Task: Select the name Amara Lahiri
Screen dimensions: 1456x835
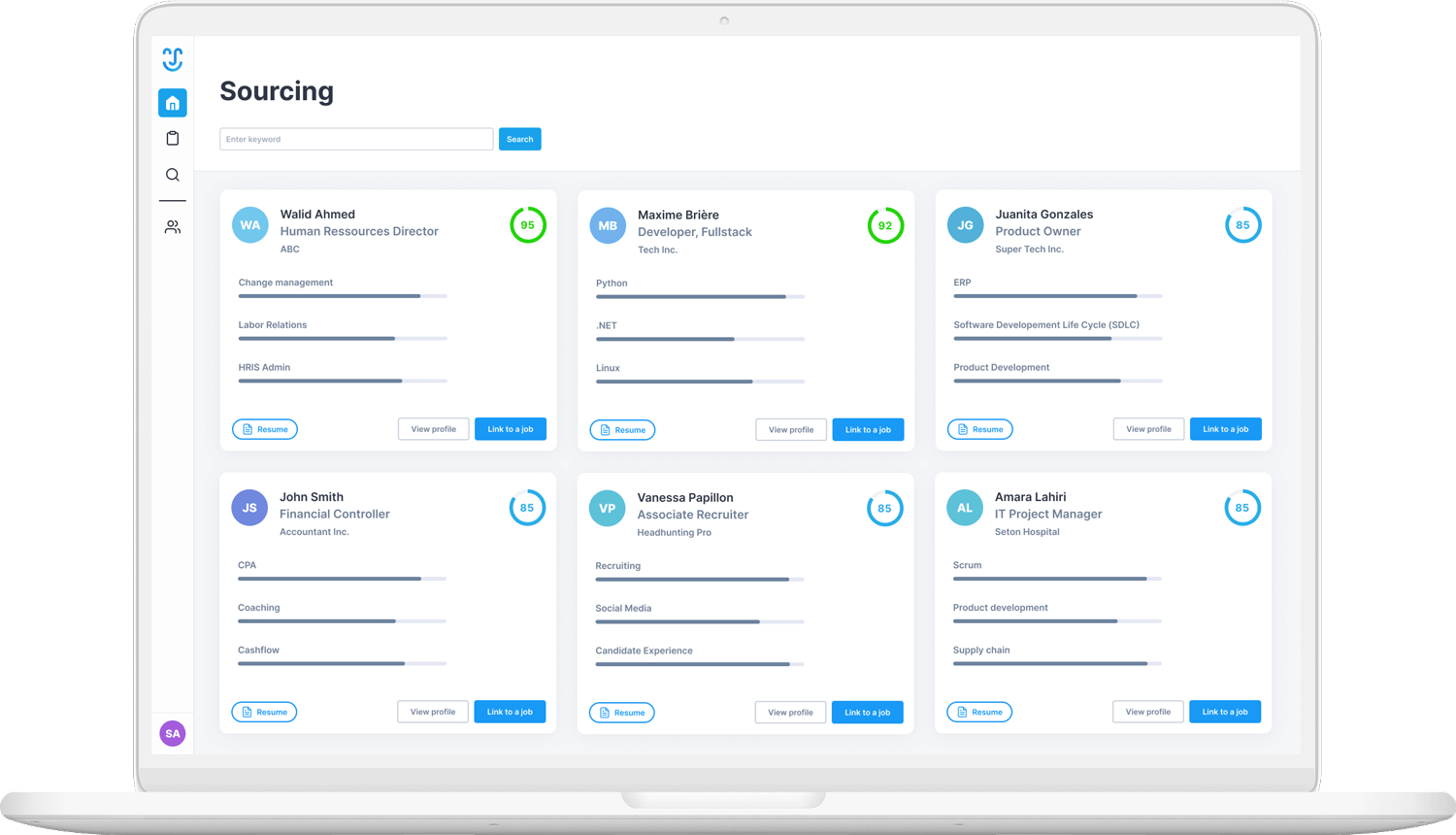Action: click(1031, 497)
